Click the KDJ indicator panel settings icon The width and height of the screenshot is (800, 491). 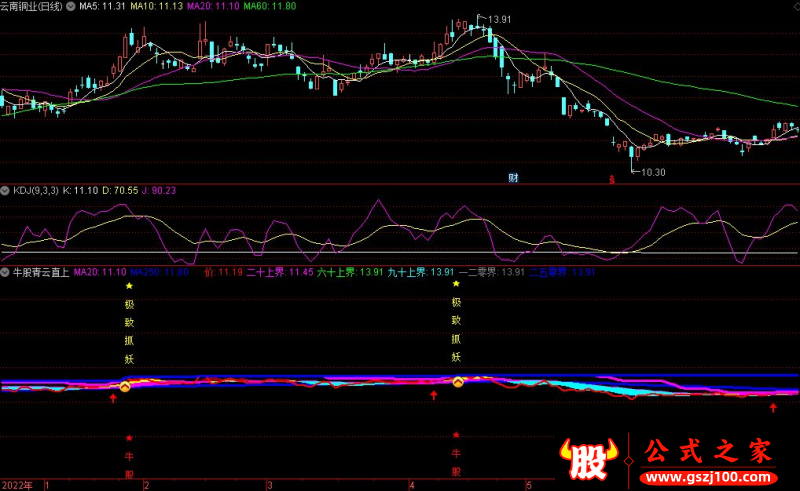pyautogui.click(x=6, y=189)
